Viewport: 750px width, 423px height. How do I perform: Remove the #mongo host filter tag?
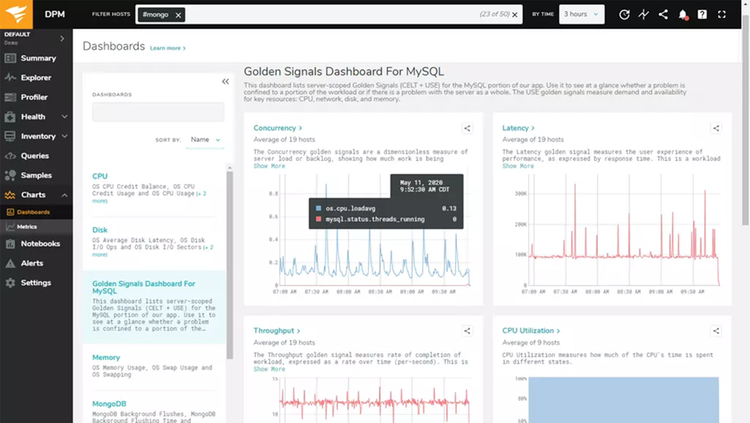point(178,15)
